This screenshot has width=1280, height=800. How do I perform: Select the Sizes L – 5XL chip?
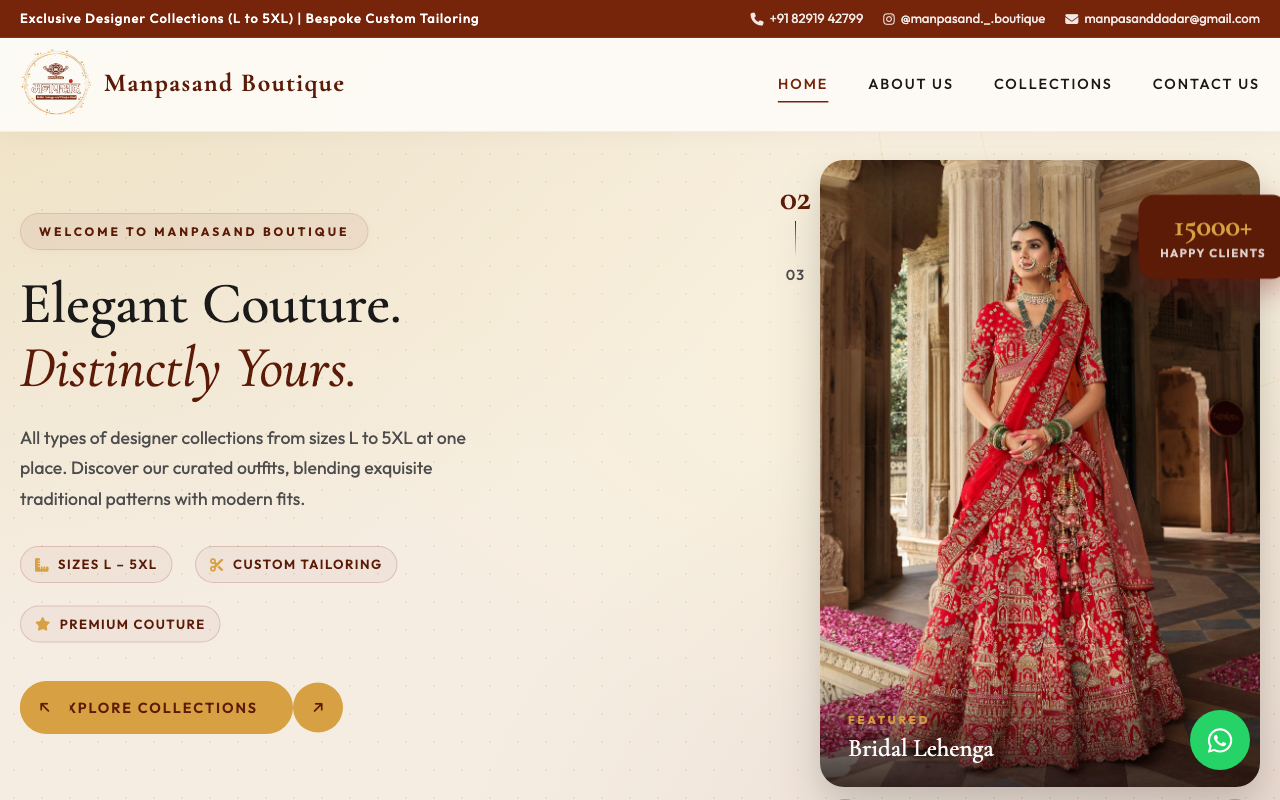tap(96, 564)
